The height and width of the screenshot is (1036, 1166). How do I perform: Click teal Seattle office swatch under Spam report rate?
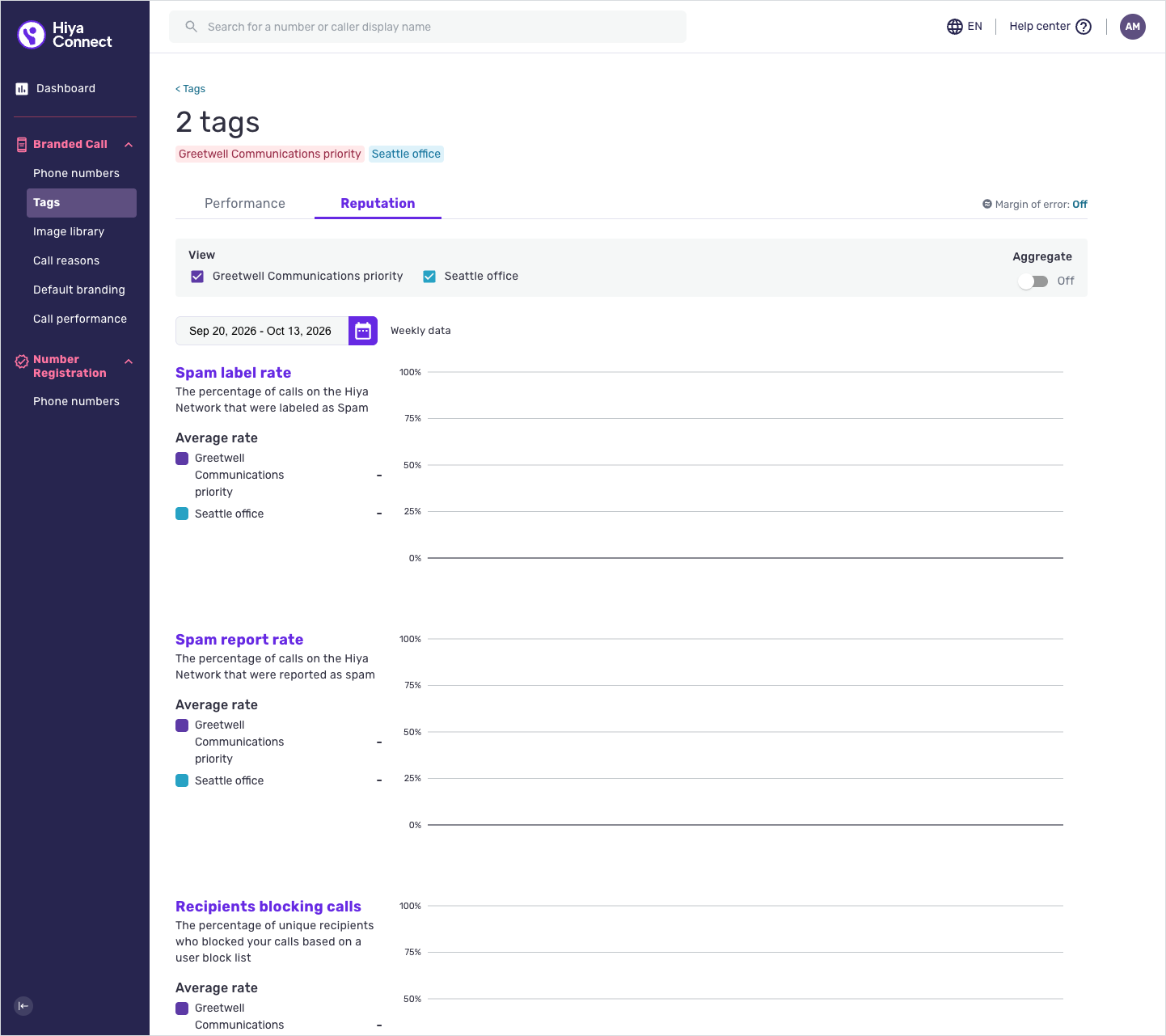182,780
